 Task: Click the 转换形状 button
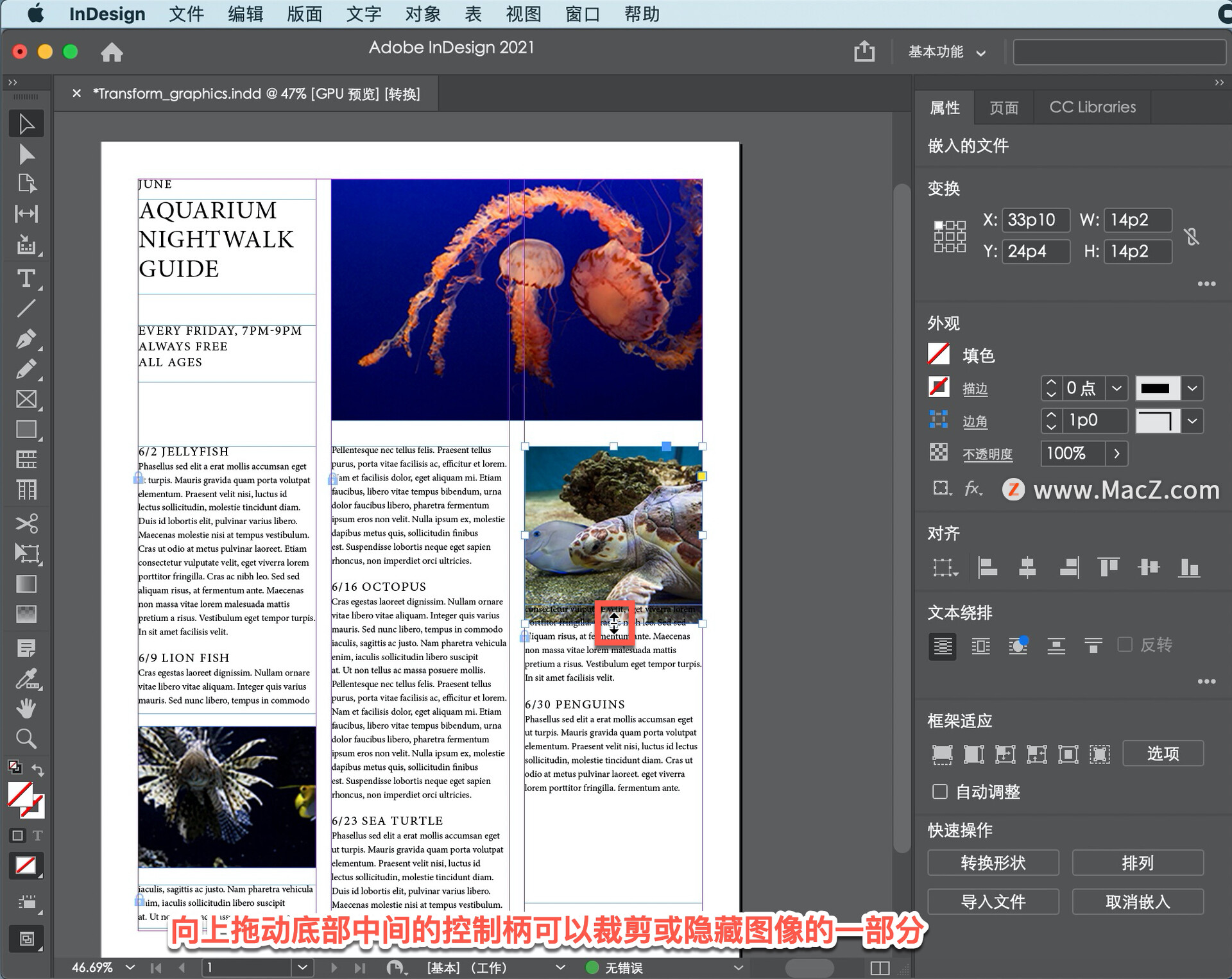pos(993,862)
